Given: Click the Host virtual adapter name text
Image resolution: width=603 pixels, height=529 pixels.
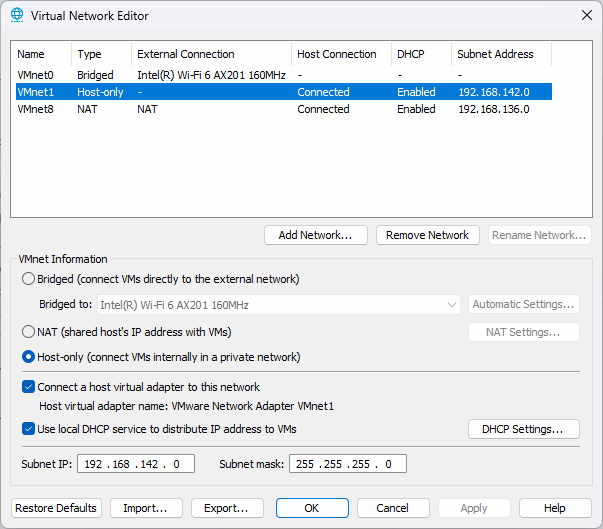Looking at the screenshot, I should [x=187, y=406].
